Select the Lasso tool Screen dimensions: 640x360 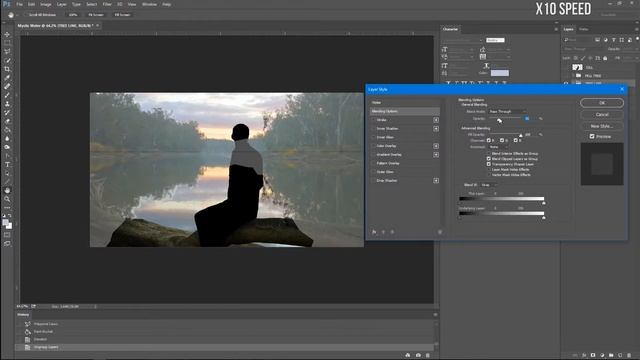pyautogui.click(x=7, y=51)
